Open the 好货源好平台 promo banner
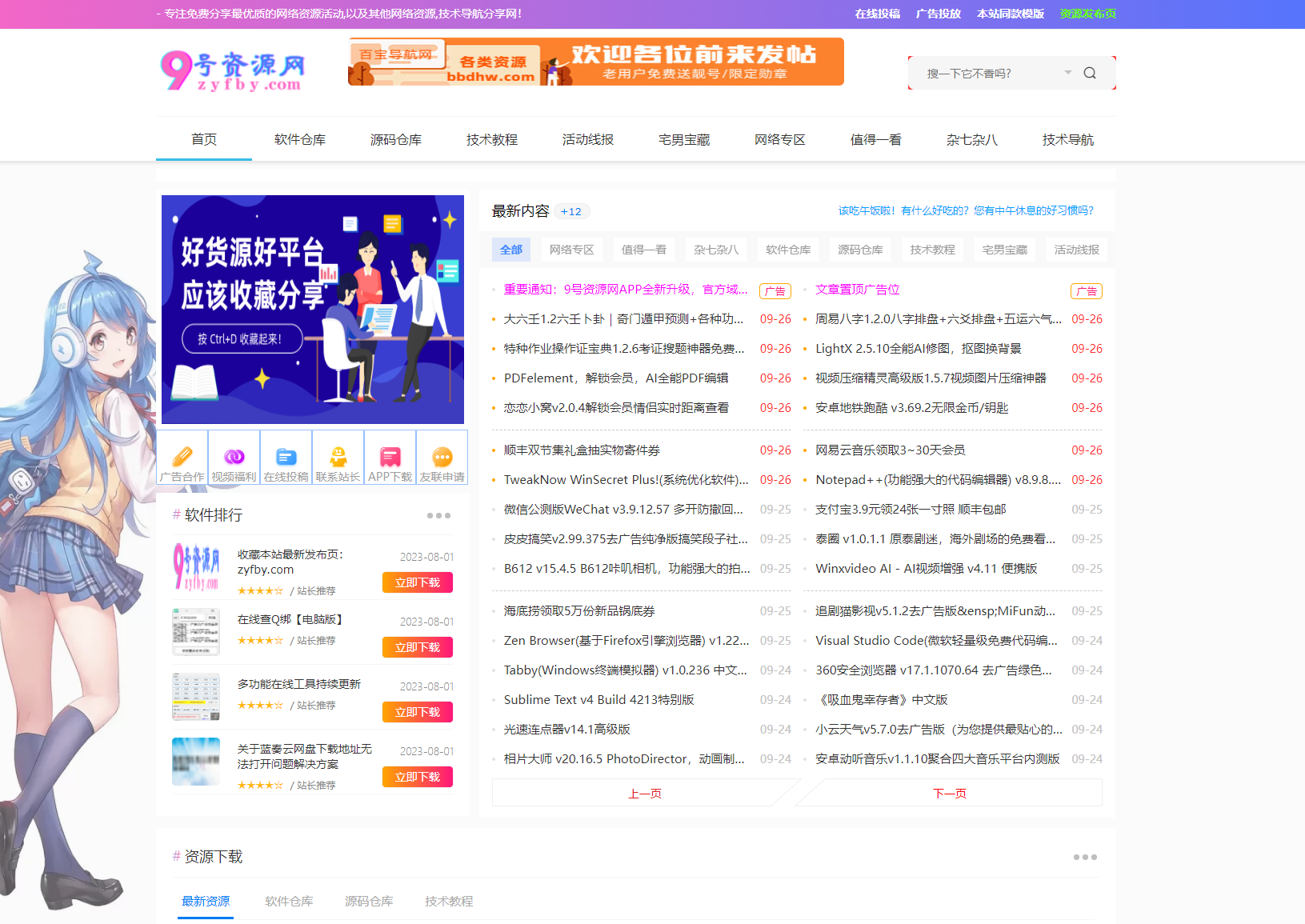1305x924 pixels. coord(313,310)
